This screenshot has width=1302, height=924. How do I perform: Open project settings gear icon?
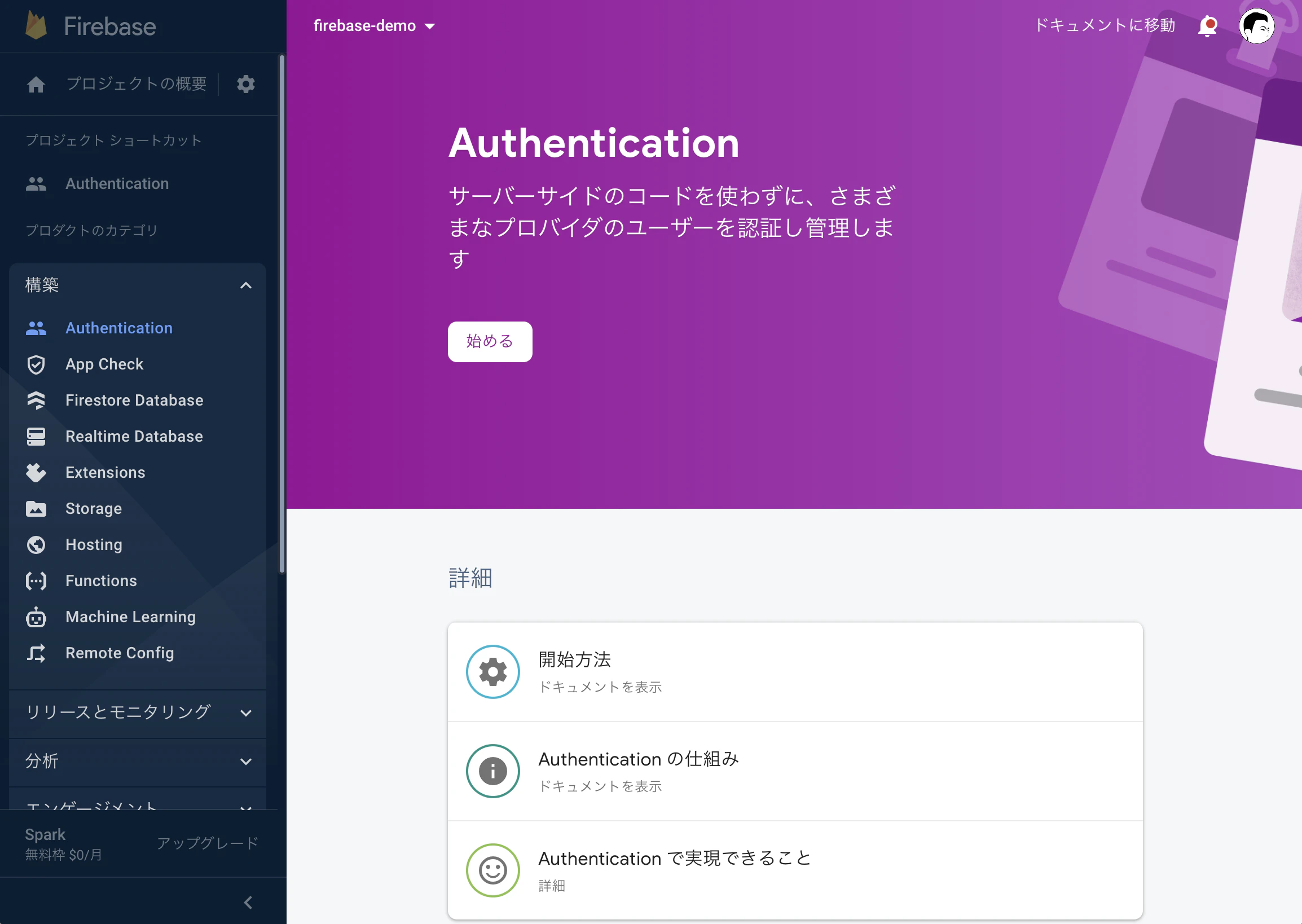(x=246, y=84)
